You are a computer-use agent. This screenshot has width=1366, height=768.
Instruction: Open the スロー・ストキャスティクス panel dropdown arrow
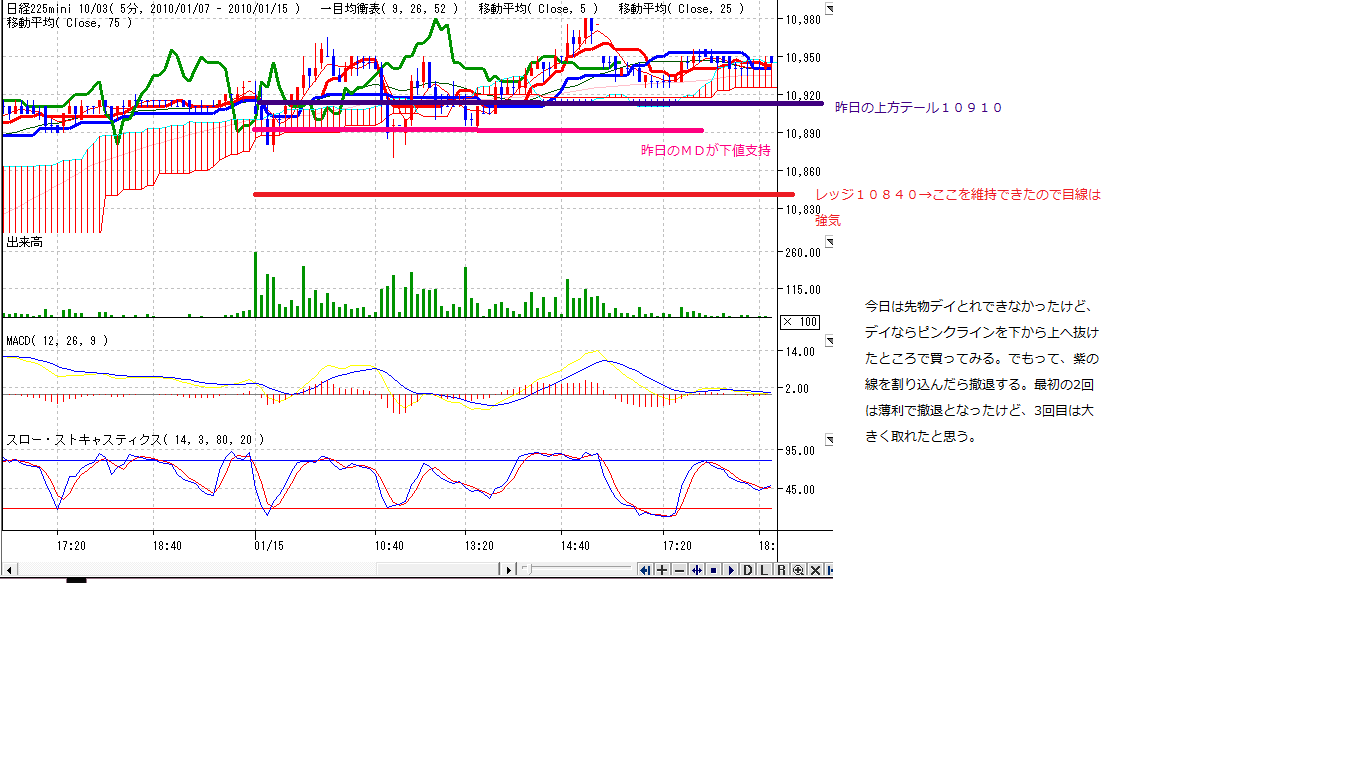tap(828, 440)
